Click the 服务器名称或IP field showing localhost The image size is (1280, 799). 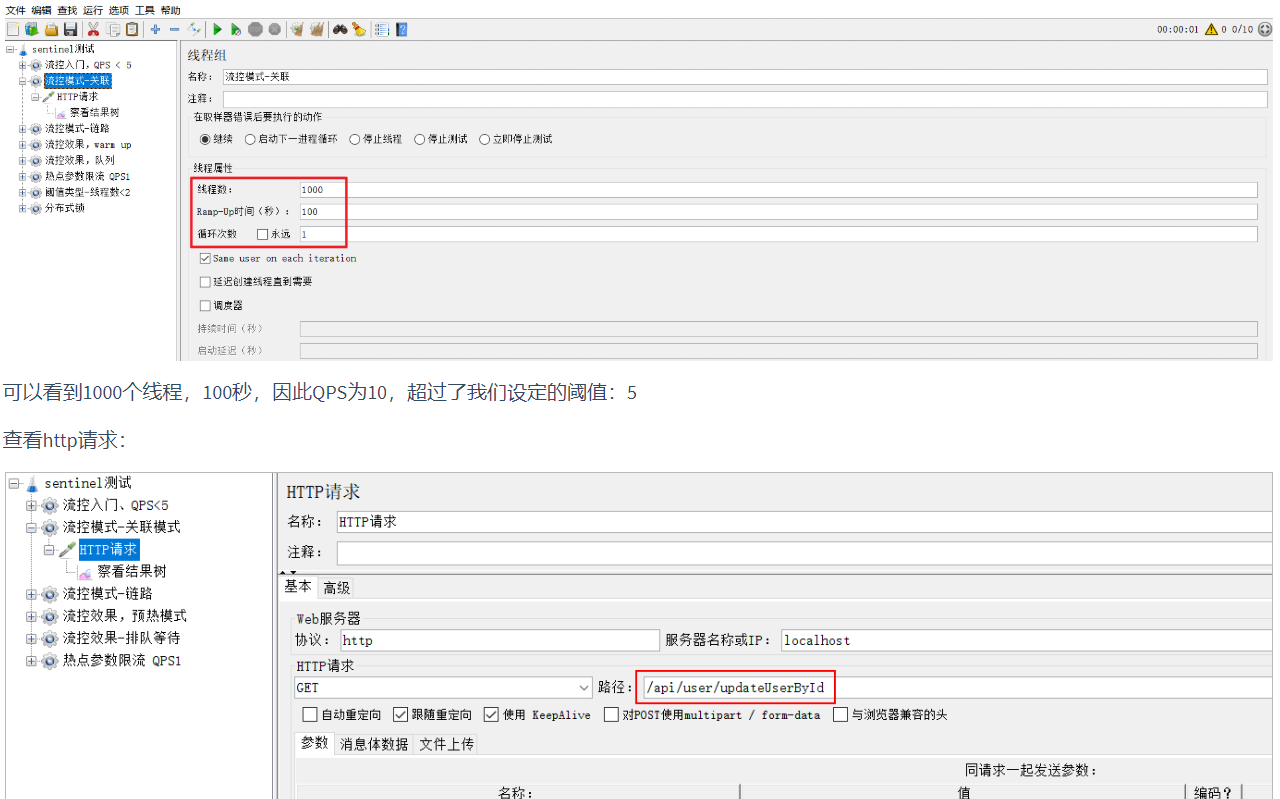click(x=1027, y=640)
